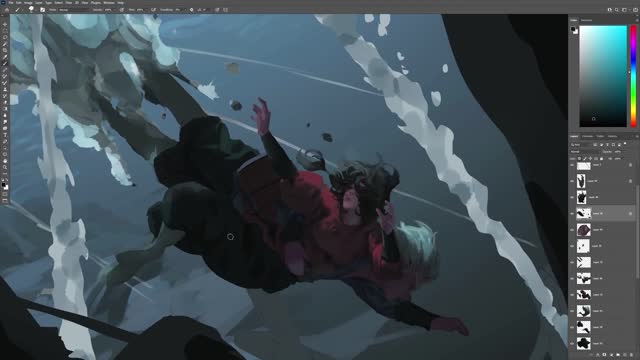The width and height of the screenshot is (640, 360).
Task: Click the vertical hue slider
Action: click(x=633, y=76)
